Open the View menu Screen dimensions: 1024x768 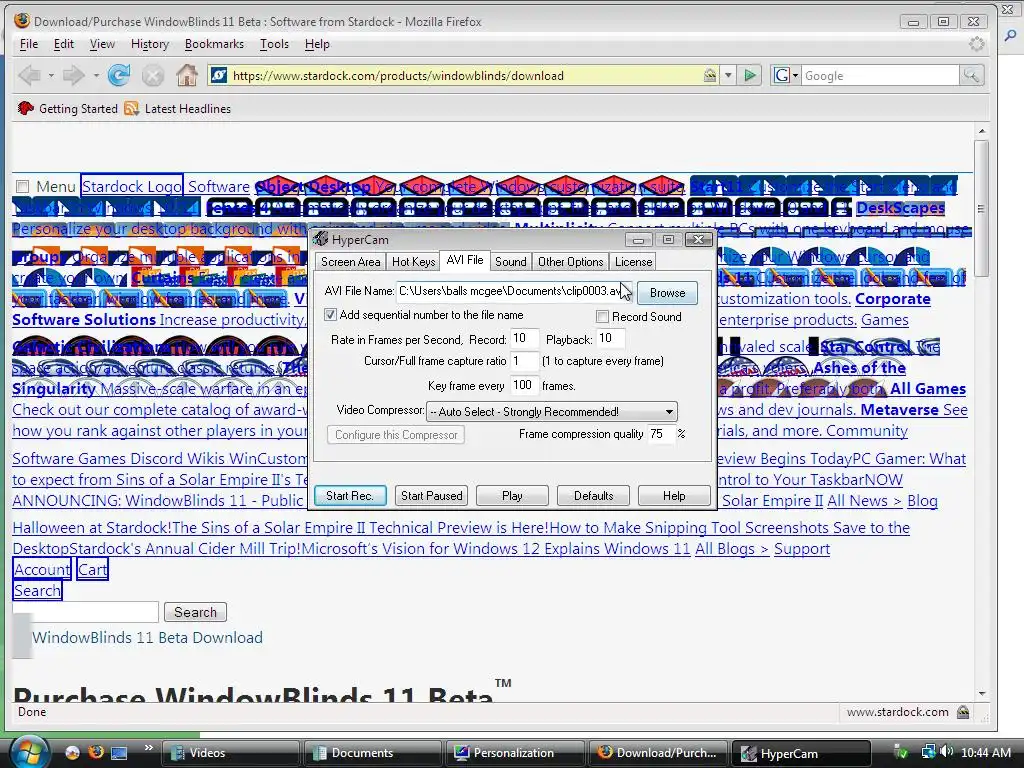[x=102, y=44]
